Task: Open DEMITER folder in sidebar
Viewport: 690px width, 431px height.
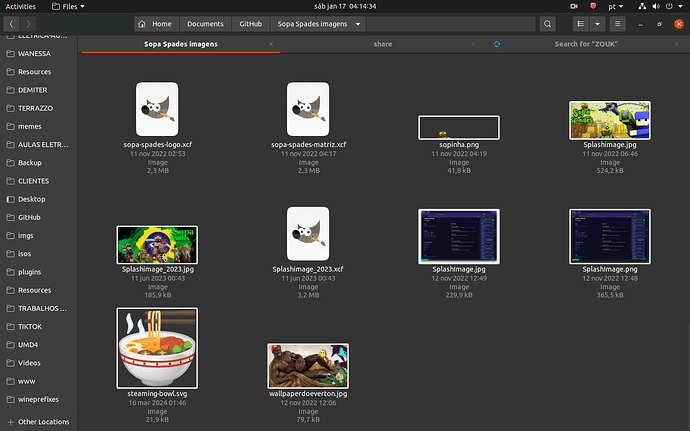Action: (39, 90)
